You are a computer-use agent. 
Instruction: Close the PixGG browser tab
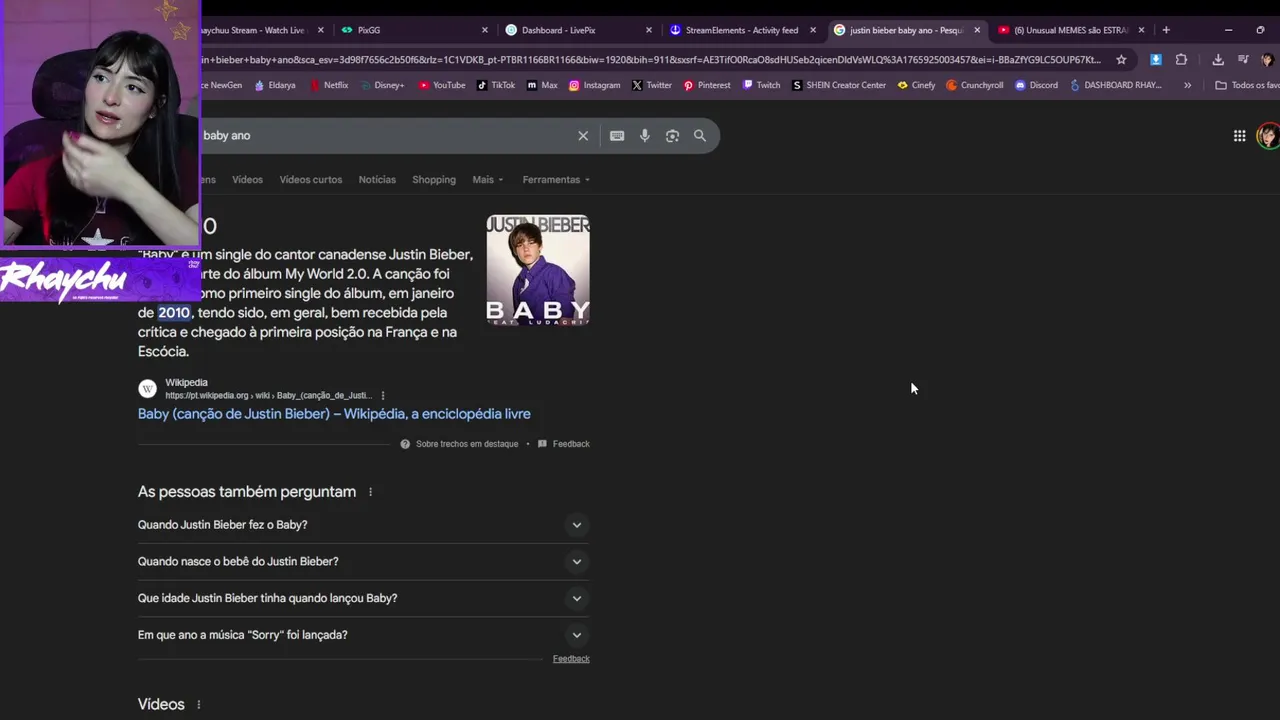(x=485, y=30)
